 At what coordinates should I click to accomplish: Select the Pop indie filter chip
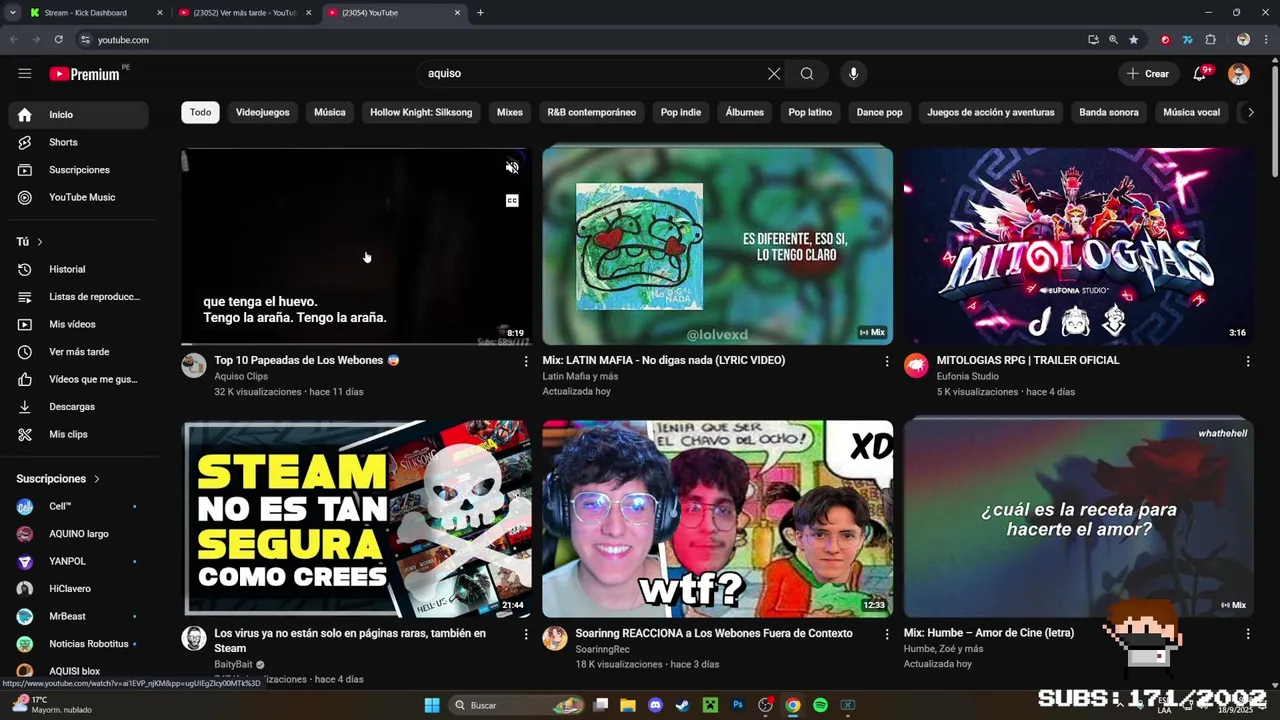(681, 112)
